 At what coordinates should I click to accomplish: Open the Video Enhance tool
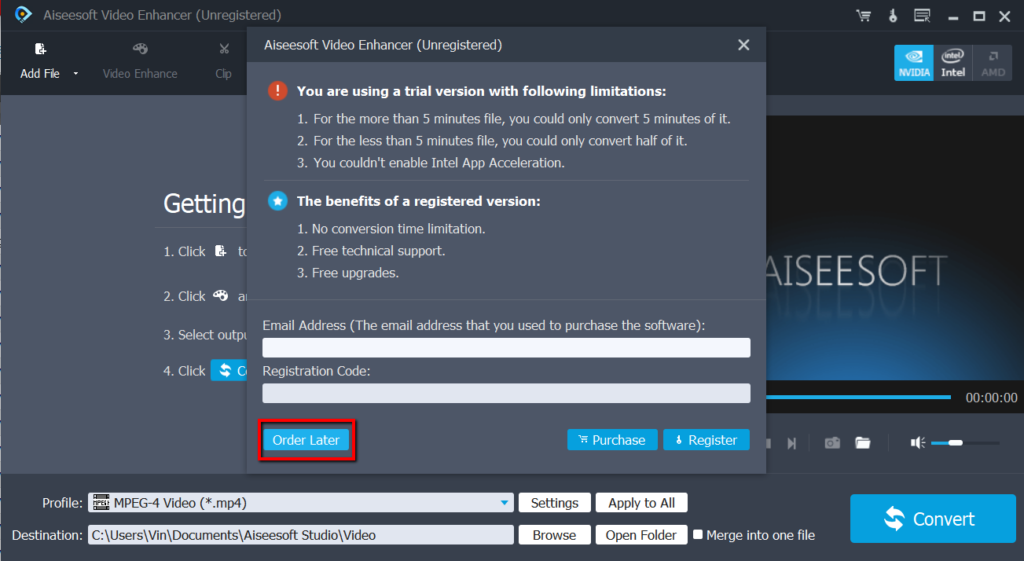click(140, 61)
